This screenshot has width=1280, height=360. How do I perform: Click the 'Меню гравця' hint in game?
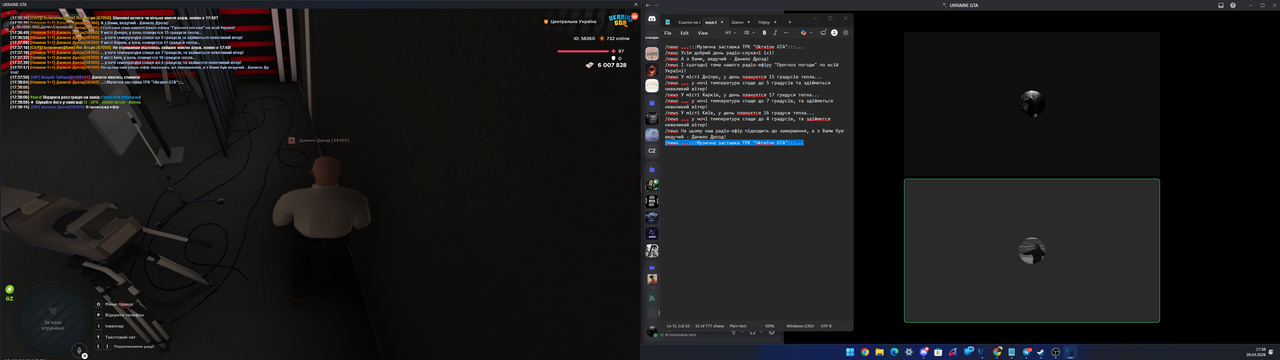tap(118, 303)
